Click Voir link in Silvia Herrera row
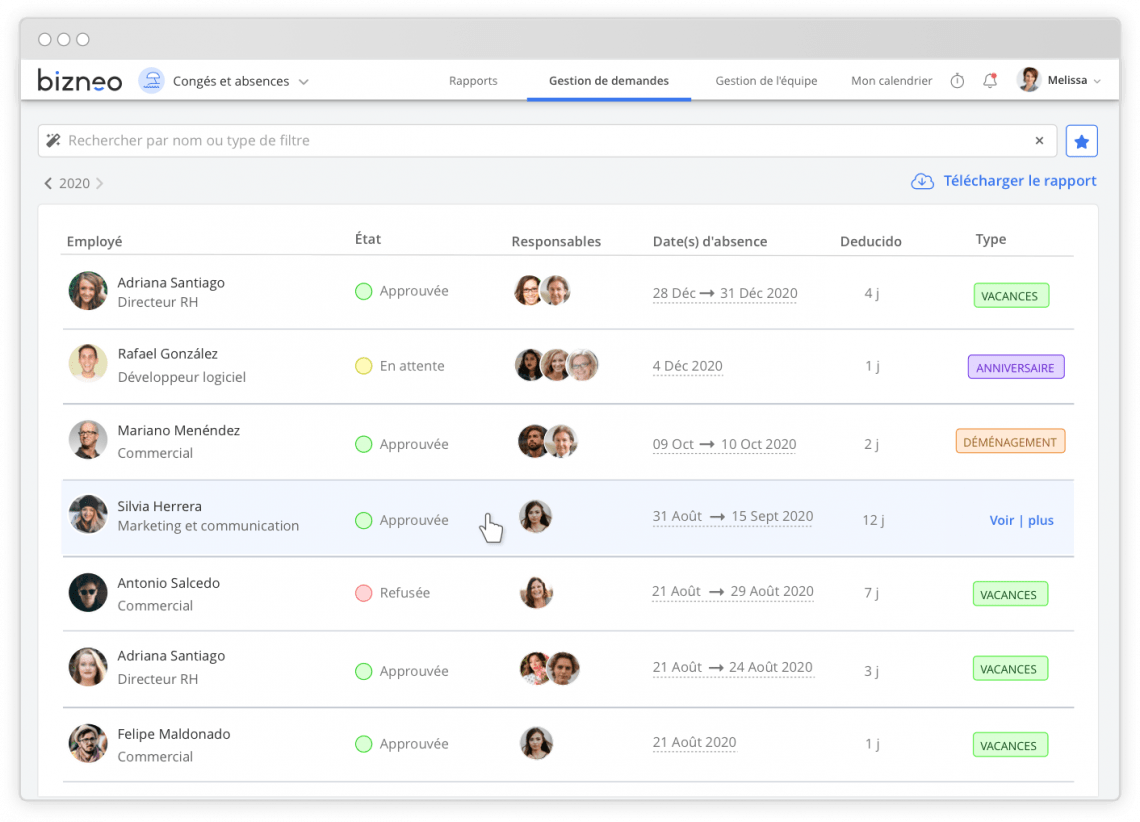Viewport: 1140px width, 822px height. [x=1001, y=520]
